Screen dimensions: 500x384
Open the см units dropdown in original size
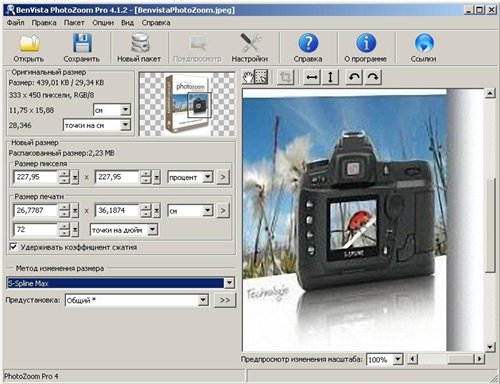(x=125, y=109)
